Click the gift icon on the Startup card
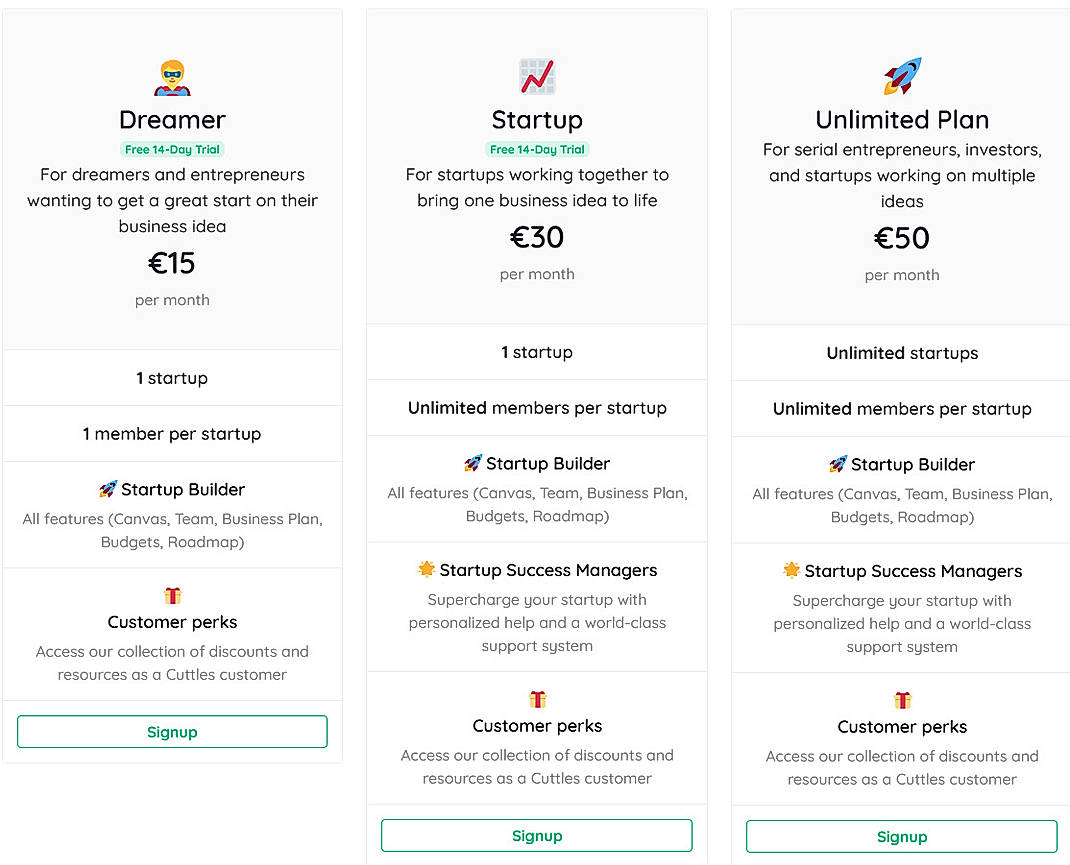 point(537,700)
